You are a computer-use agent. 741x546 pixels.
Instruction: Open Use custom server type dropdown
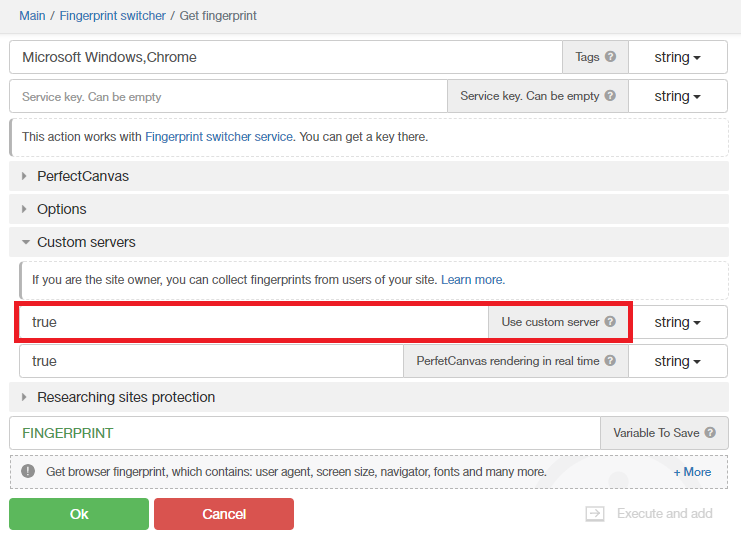pyautogui.click(x=677, y=322)
